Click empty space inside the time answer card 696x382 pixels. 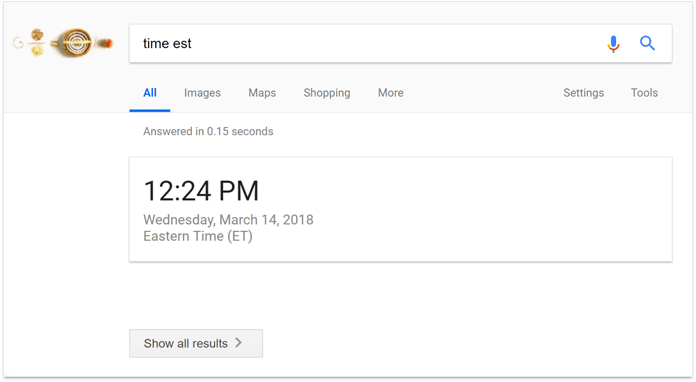(x=488, y=209)
